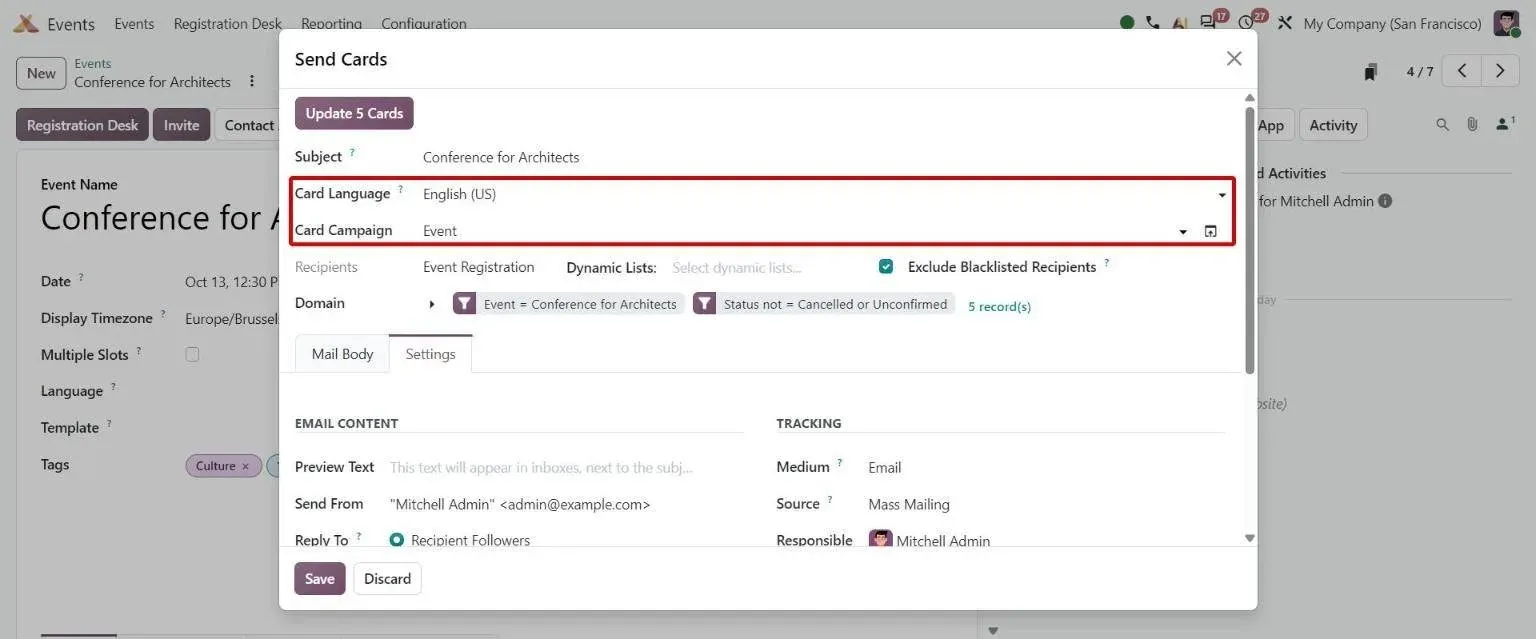This screenshot has height=639, width=1536.
Task: Toggle Exclude Blacklisted Recipients checkbox
Action: tap(886, 267)
